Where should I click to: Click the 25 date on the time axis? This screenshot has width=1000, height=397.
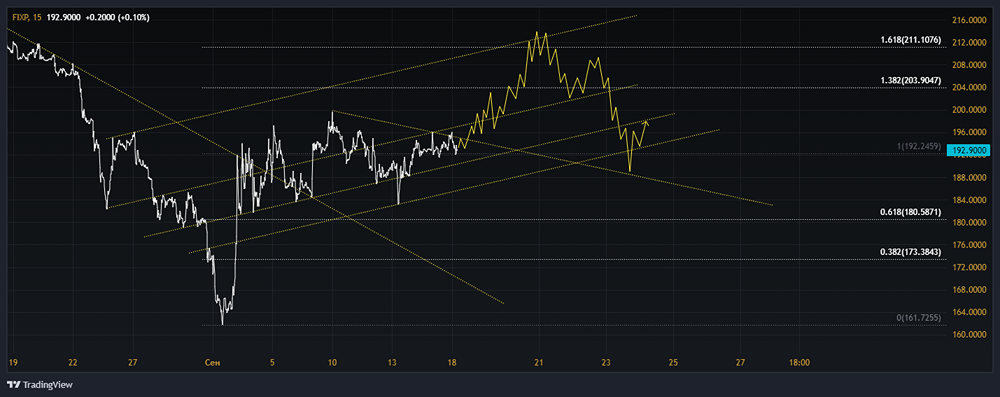pyautogui.click(x=673, y=363)
